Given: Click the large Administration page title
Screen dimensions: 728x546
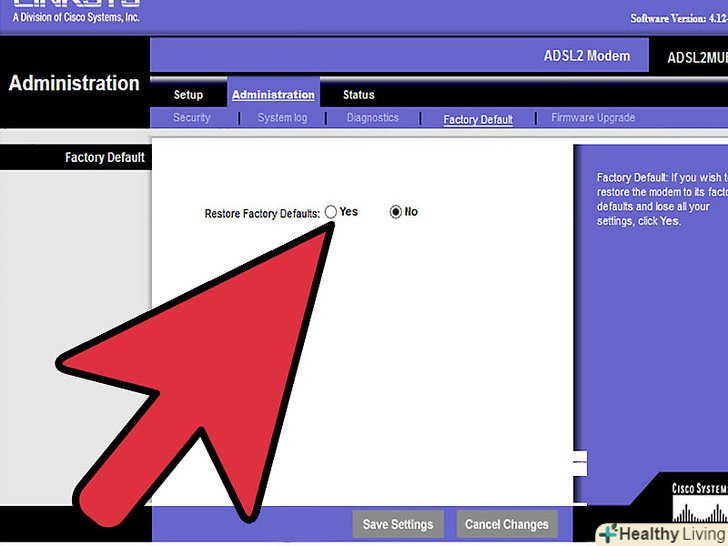Looking at the screenshot, I should click(74, 83).
